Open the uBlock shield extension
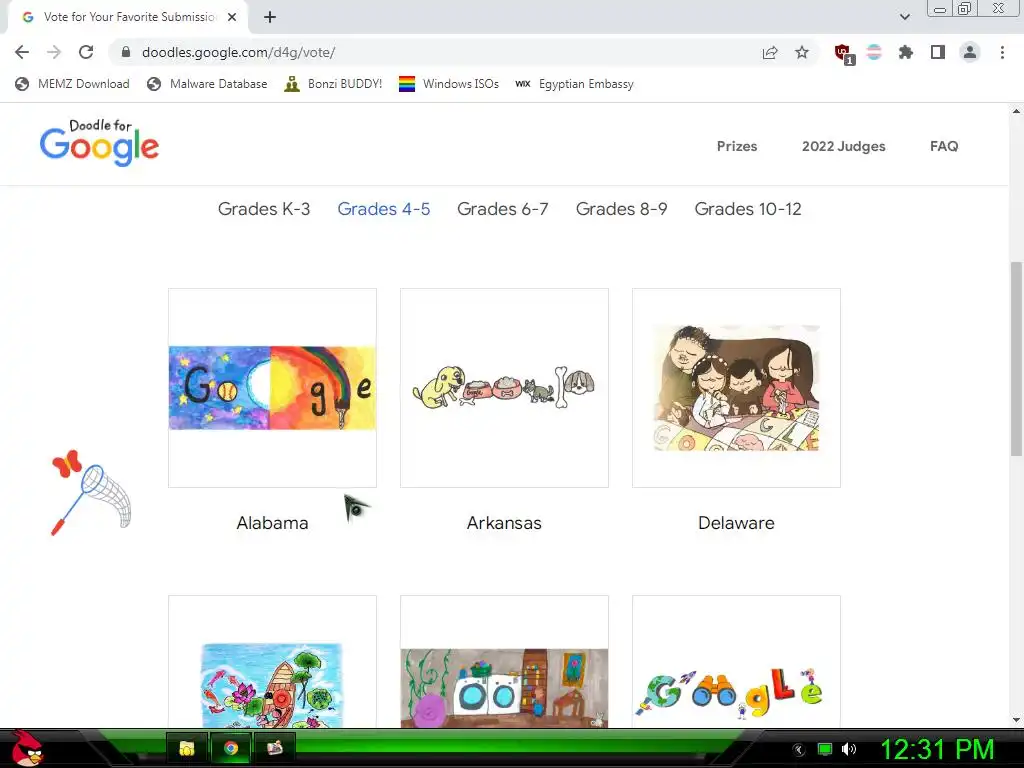1024x768 pixels. 844,54
